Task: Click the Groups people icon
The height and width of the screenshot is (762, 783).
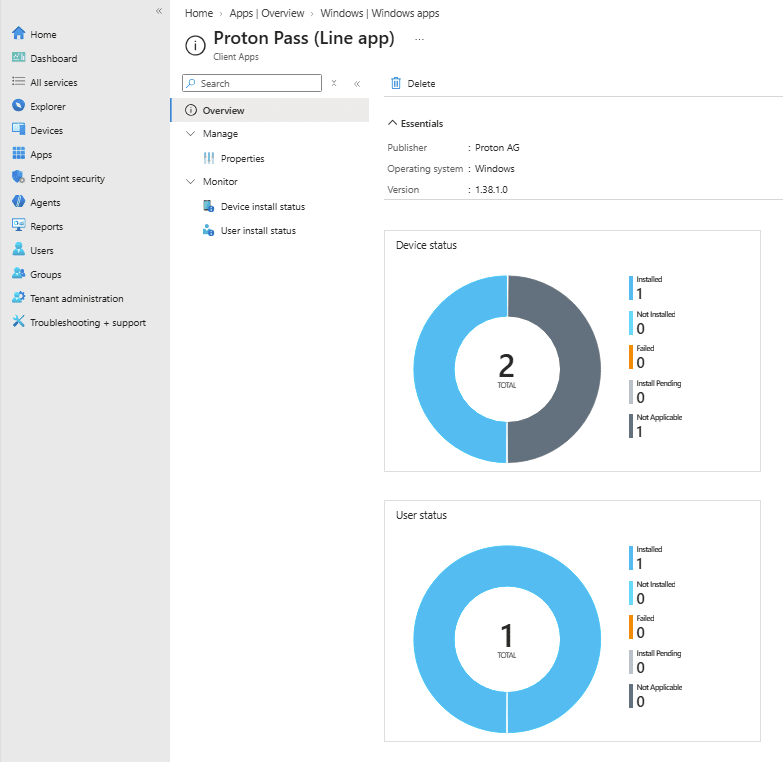Action: 18,273
